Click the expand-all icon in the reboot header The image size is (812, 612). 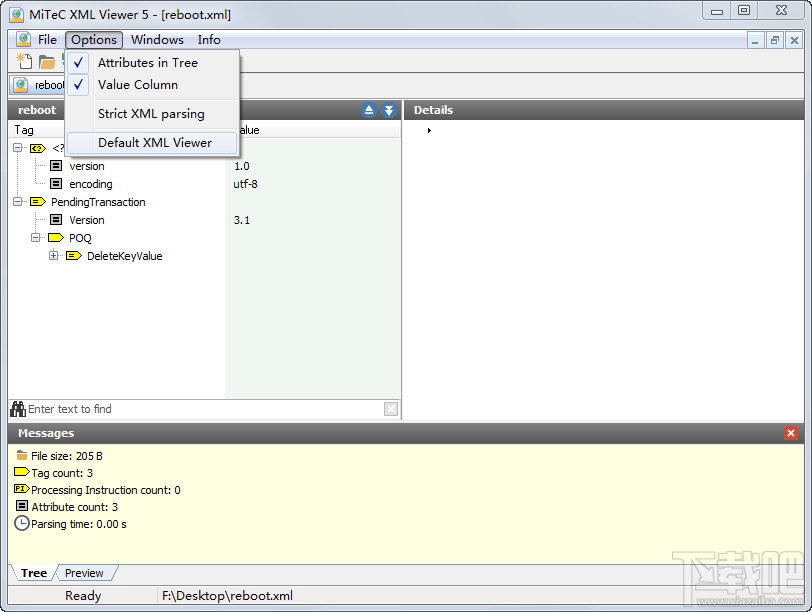[388, 110]
